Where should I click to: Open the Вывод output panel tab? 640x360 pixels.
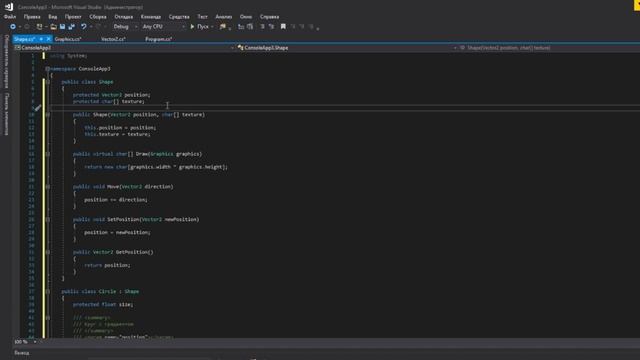(x=22, y=353)
